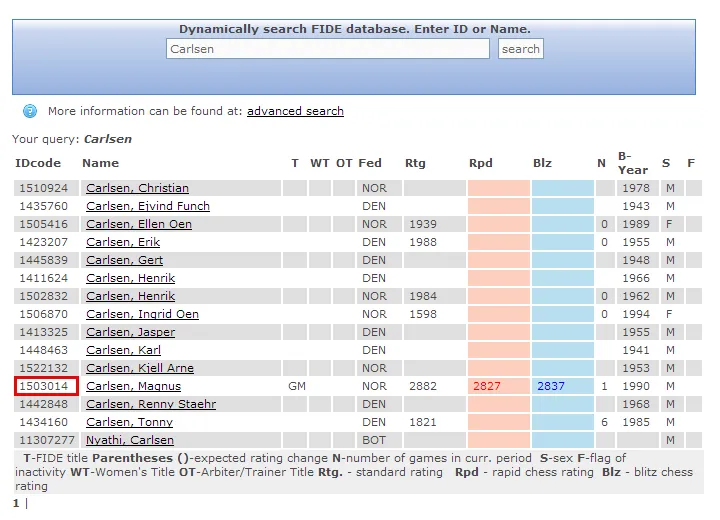
Task: Click birth year 1990 in Magnus row
Action: [x=636, y=386]
